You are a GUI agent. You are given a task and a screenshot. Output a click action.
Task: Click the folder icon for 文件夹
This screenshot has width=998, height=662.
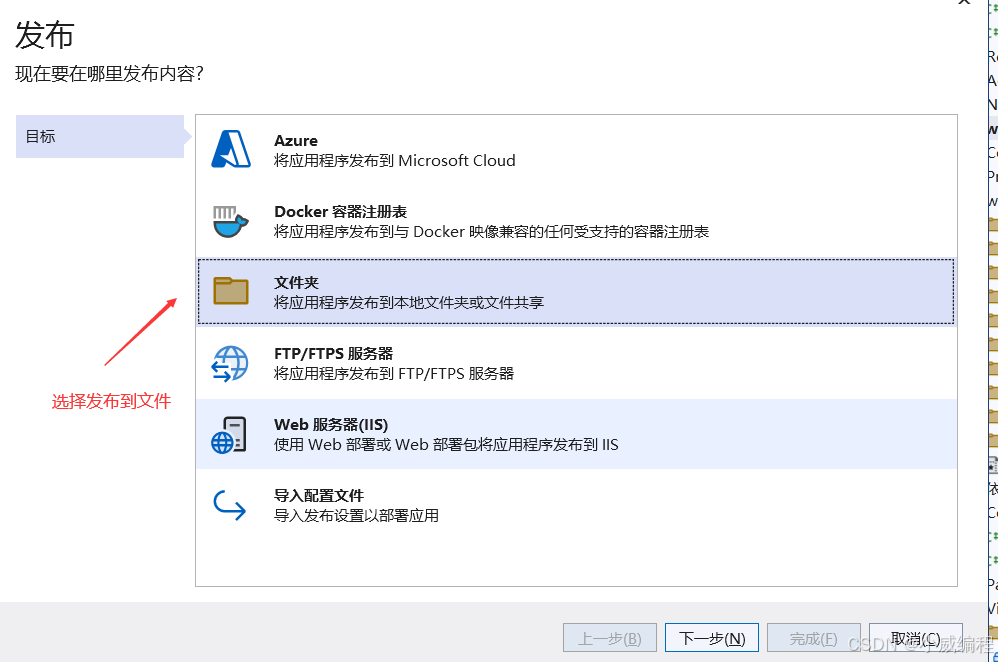(x=230, y=291)
